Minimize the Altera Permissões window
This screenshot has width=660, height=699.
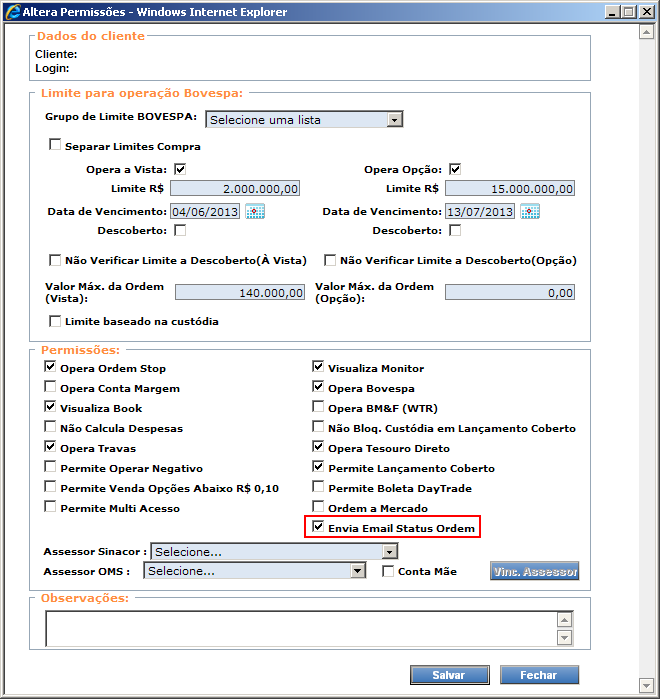point(612,12)
